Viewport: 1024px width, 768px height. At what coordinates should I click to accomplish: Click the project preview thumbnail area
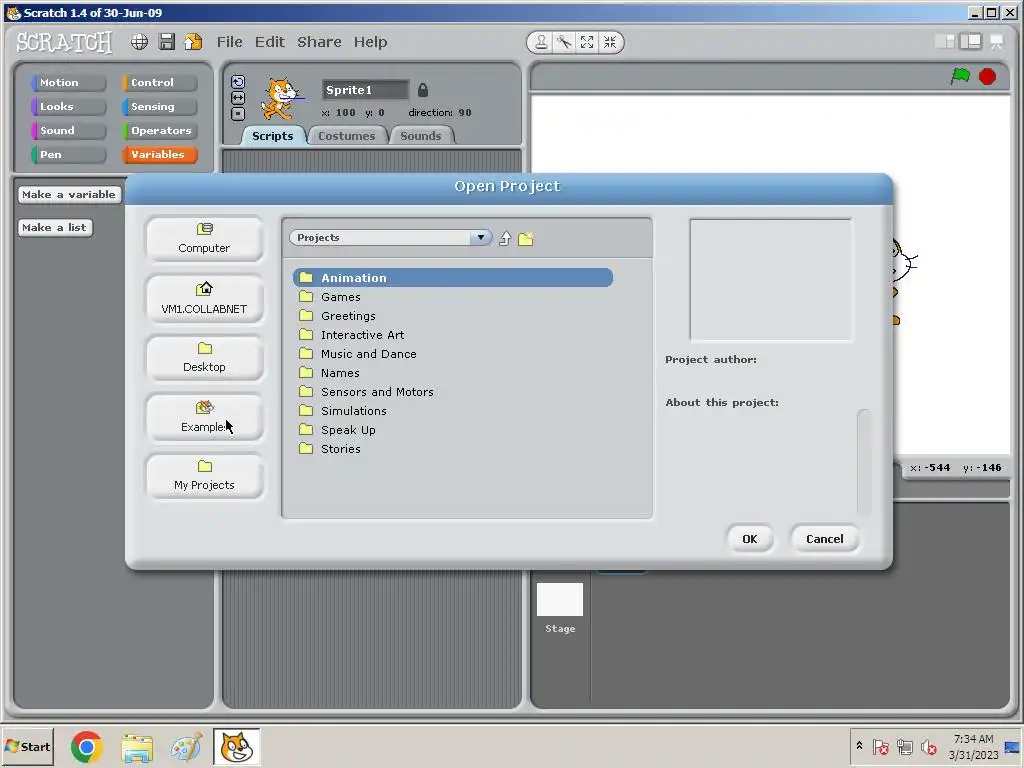(771, 280)
